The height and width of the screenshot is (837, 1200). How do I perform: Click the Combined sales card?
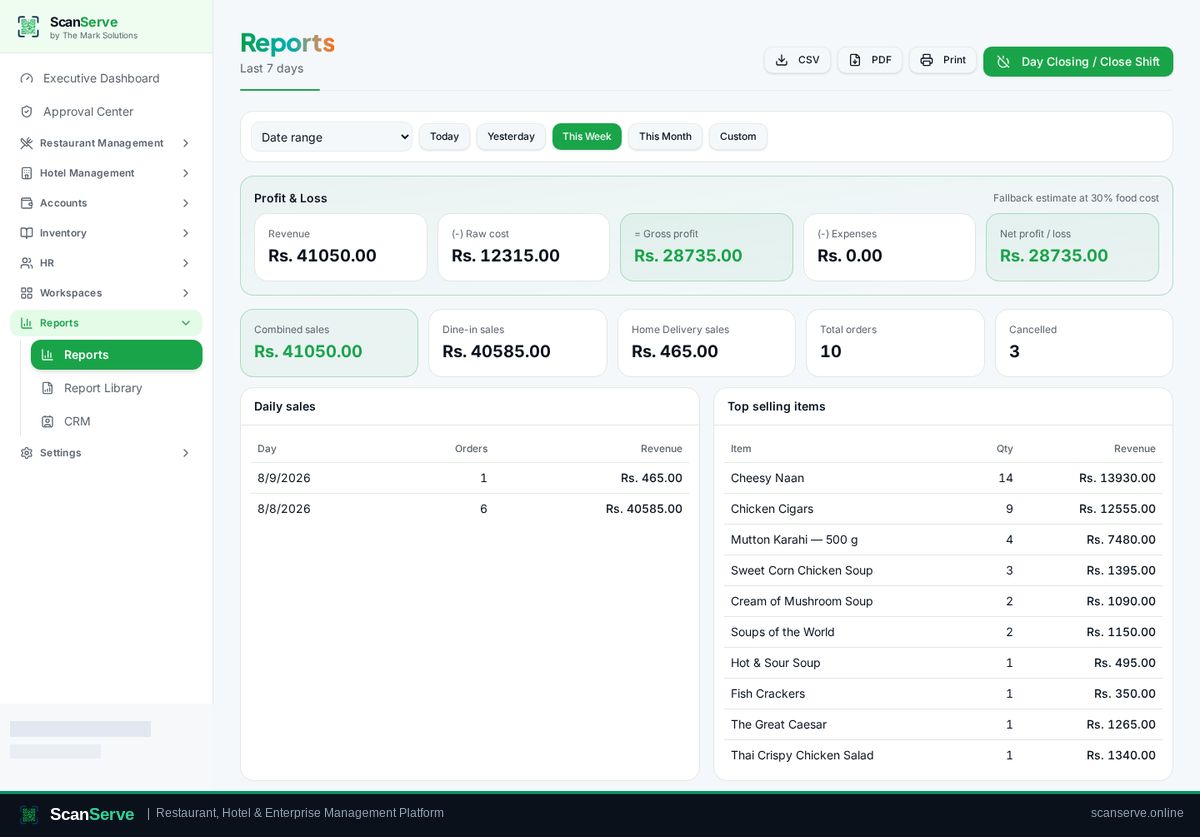tap(329, 343)
